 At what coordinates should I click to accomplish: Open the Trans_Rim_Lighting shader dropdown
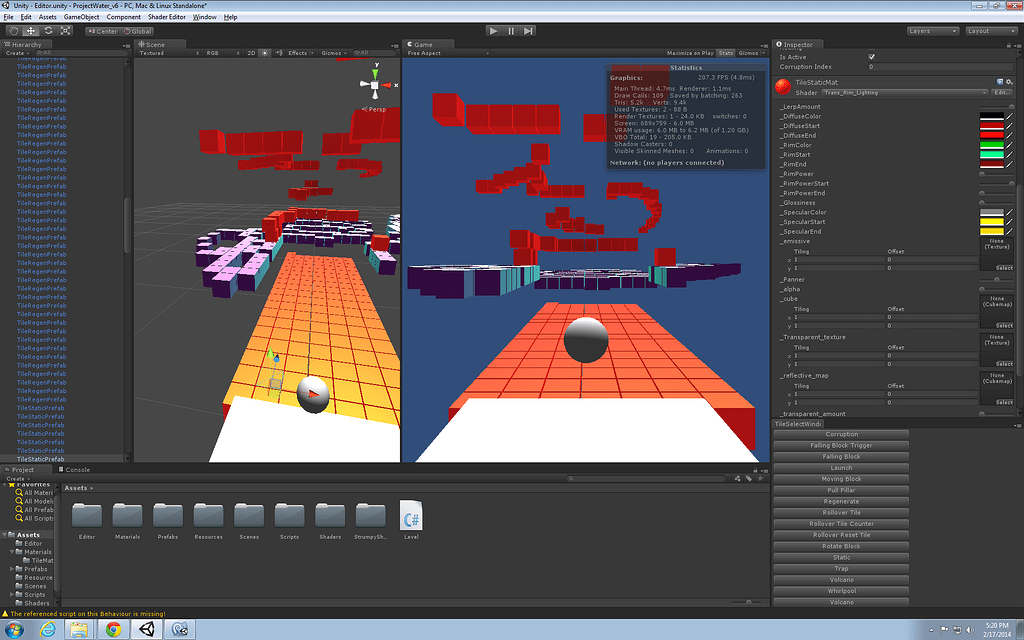coord(900,92)
